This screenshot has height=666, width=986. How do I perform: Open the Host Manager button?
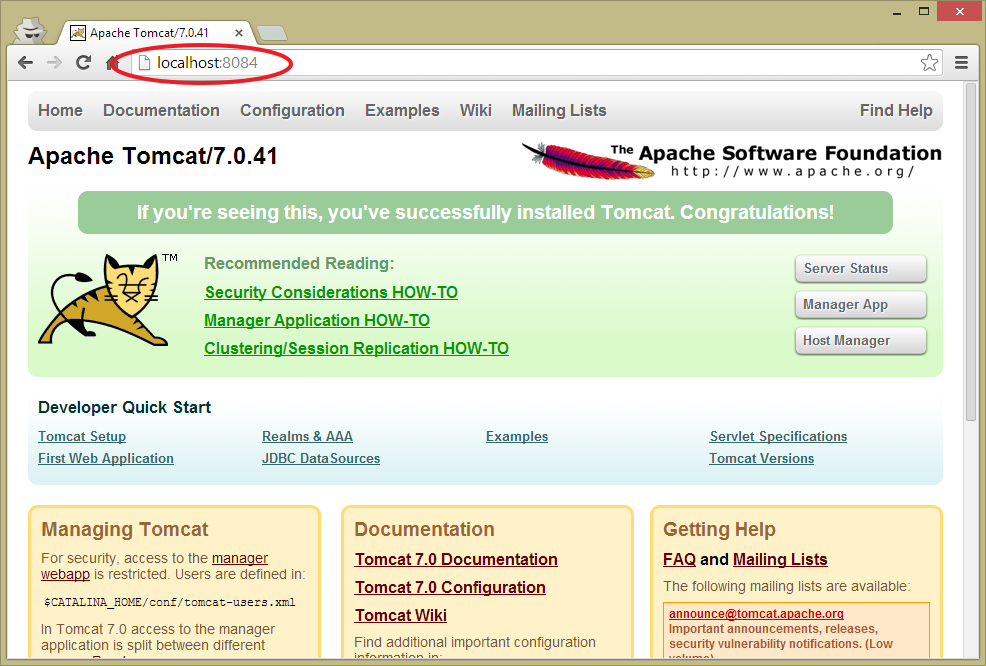860,341
